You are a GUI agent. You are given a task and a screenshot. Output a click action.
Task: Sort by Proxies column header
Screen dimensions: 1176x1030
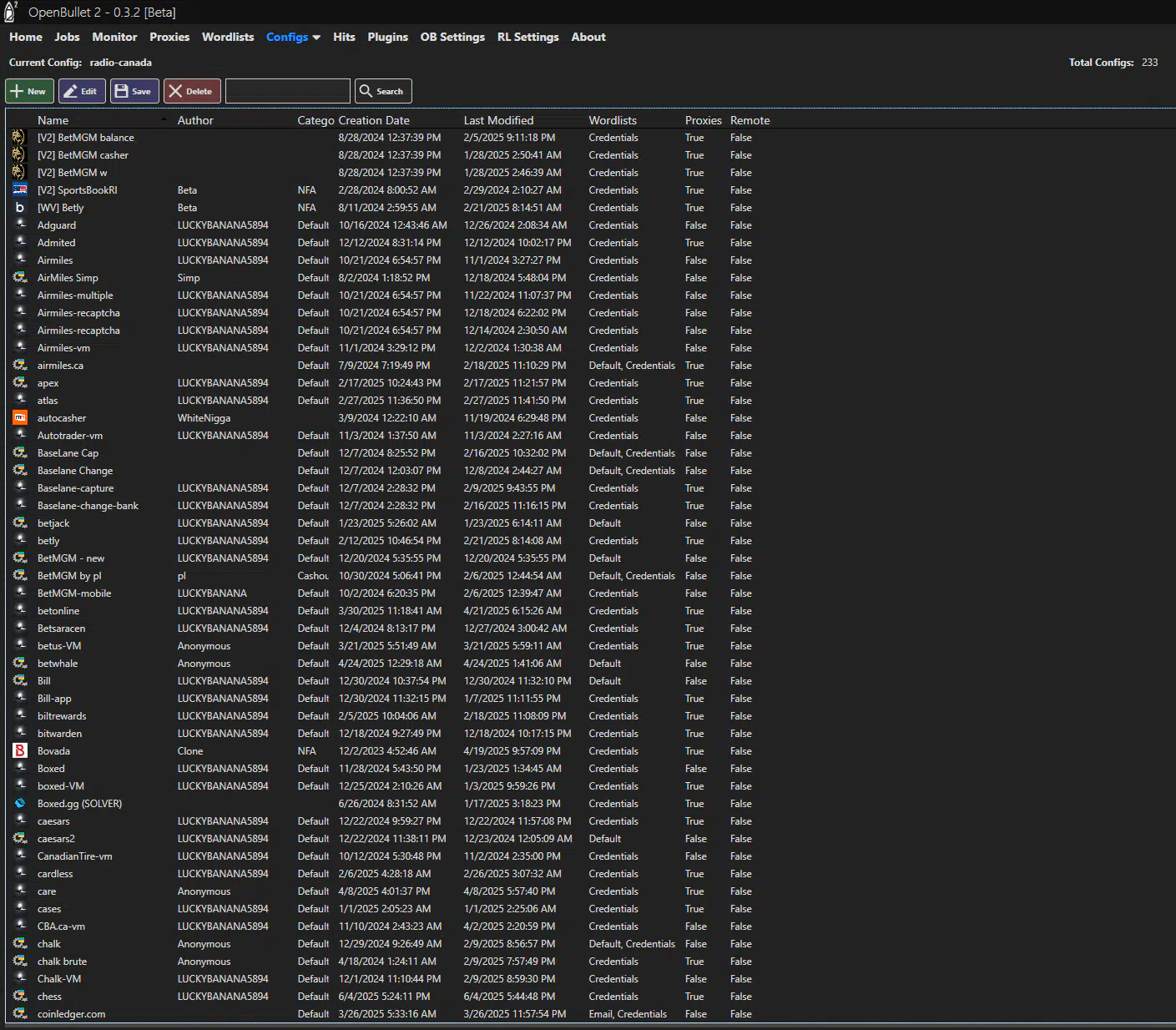pyautogui.click(x=704, y=120)
